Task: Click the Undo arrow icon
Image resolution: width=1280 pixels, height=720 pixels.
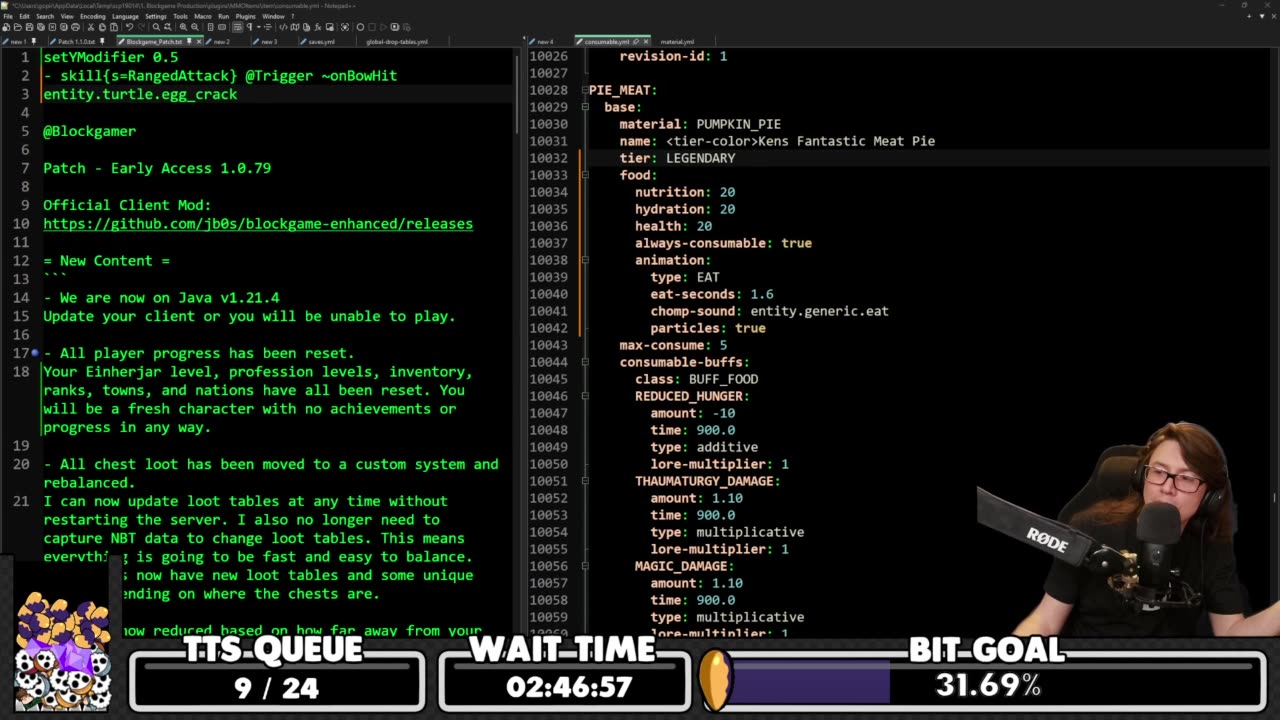Action: click(130, 27)
